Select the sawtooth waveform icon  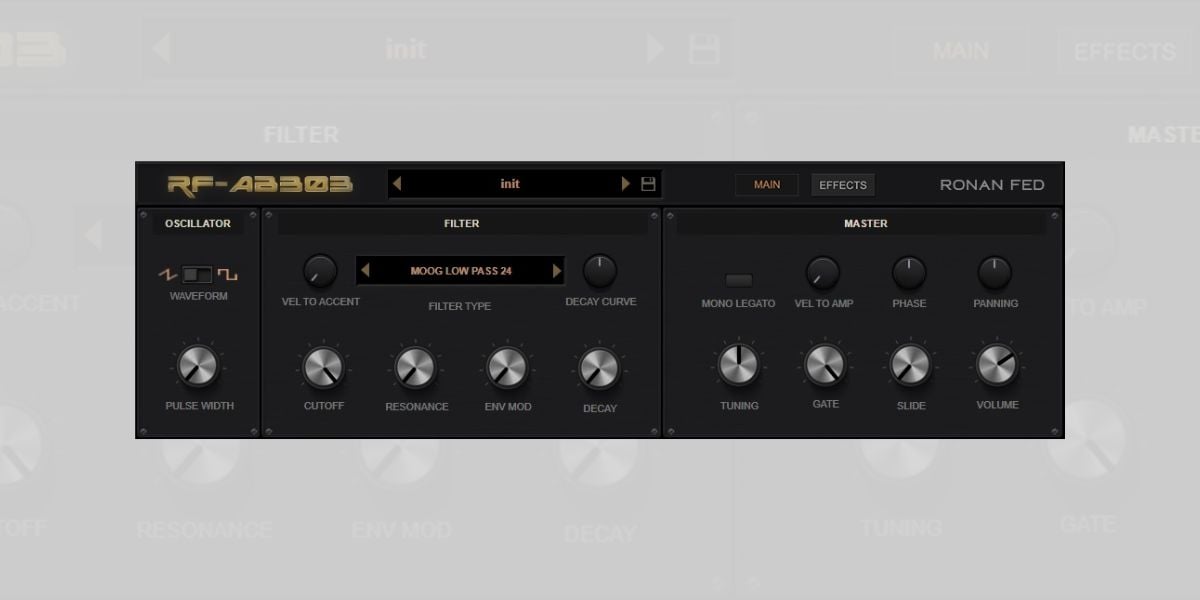(x=168, y=273)
